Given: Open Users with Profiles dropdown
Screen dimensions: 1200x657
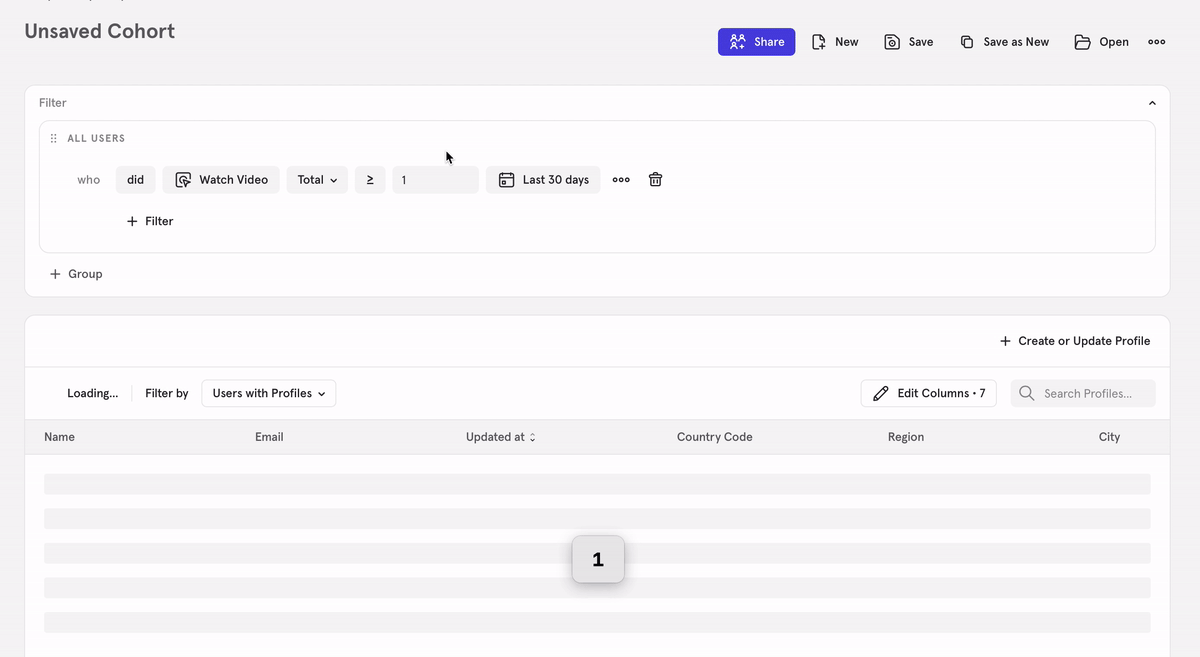Looking at the screenshot, I should click(x=268, y=393).
